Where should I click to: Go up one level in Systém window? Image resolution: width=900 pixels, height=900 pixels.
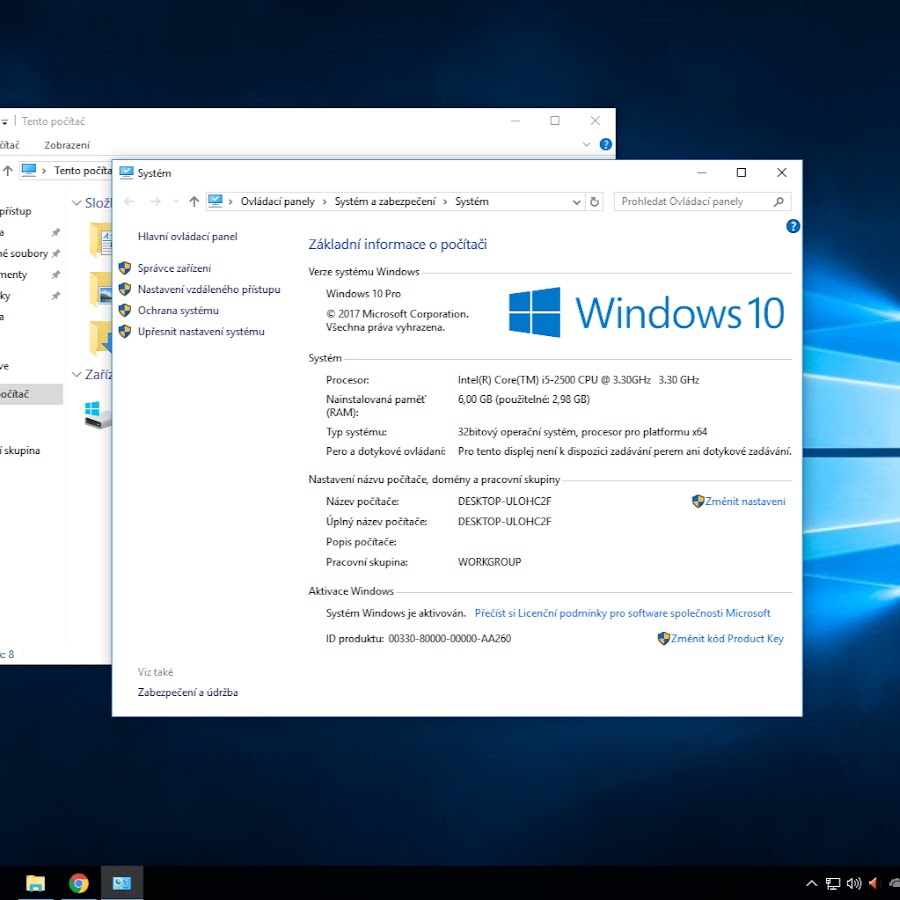194,201
